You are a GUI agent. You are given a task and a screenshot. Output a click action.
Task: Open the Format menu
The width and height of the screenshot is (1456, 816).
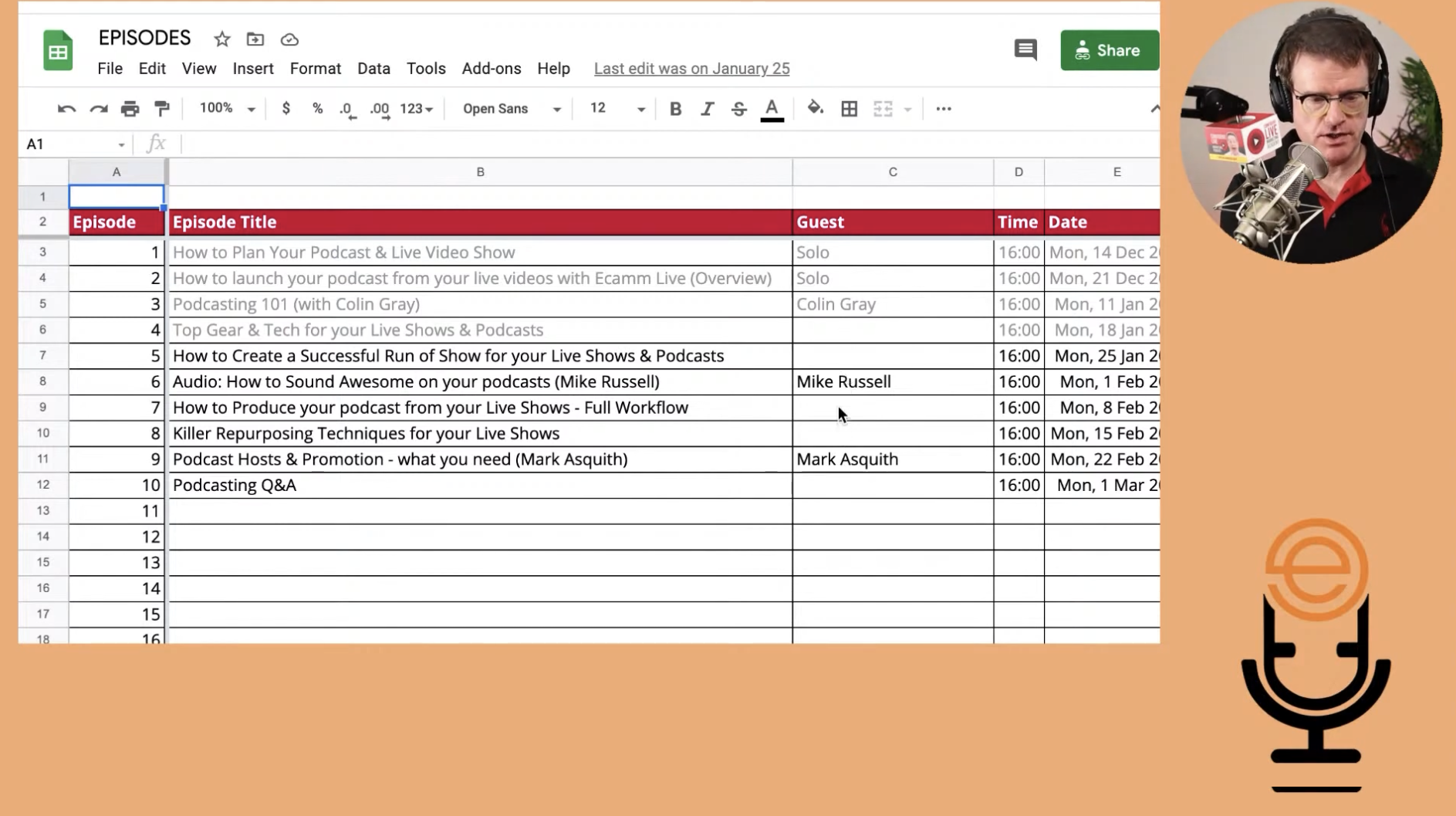click(x=315, y=69)
